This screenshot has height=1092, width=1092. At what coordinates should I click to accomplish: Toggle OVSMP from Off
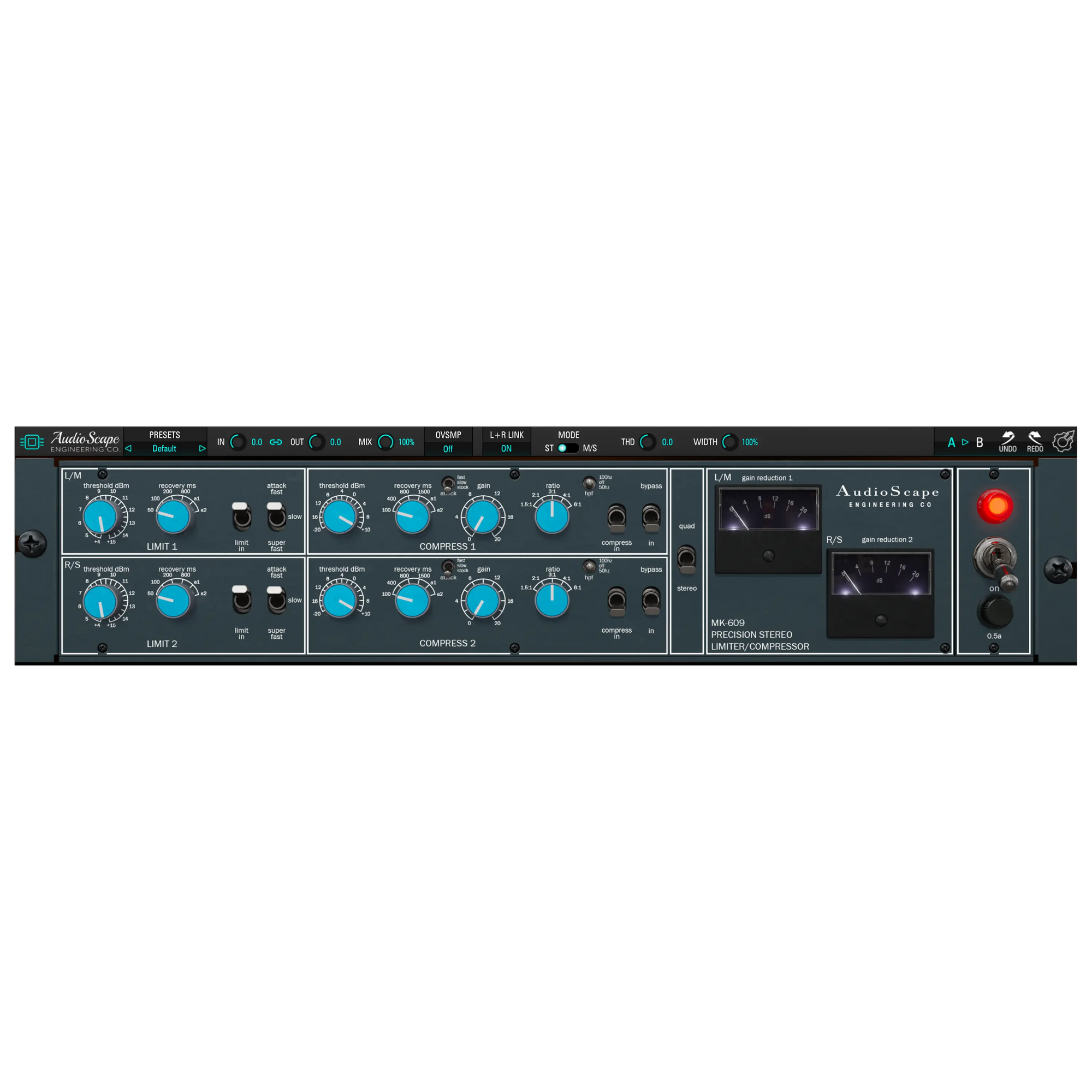(x=448, y=448)
